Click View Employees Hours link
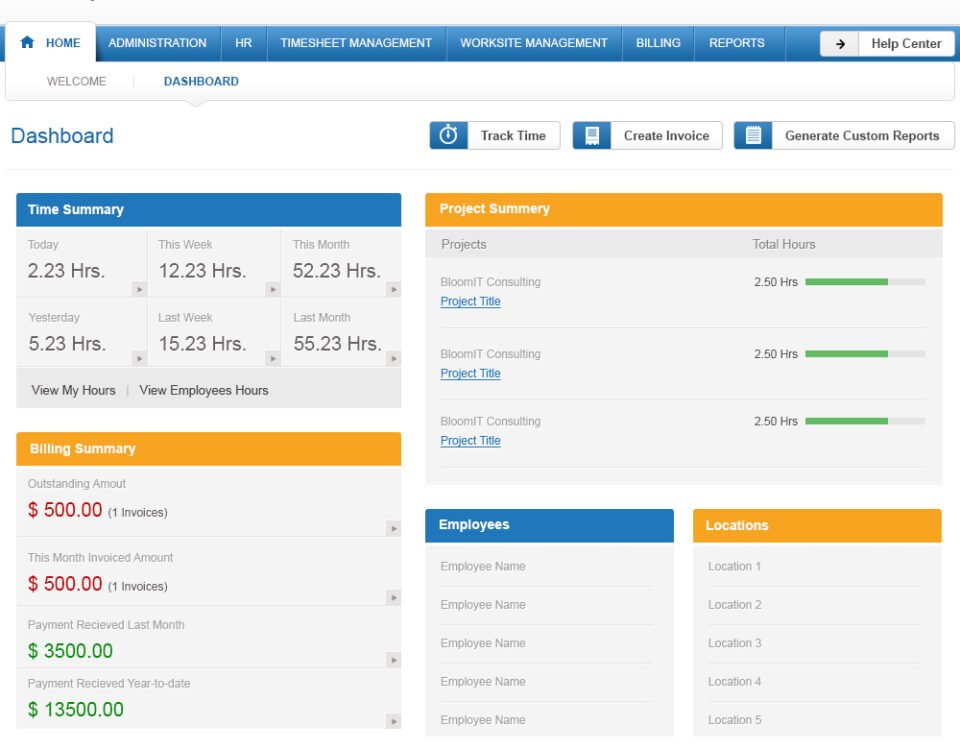960x750 pixels. point(204,390)
